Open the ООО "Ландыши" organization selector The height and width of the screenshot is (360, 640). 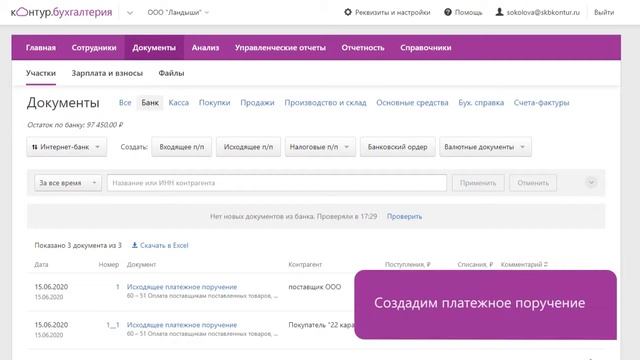tap(178, 13)
